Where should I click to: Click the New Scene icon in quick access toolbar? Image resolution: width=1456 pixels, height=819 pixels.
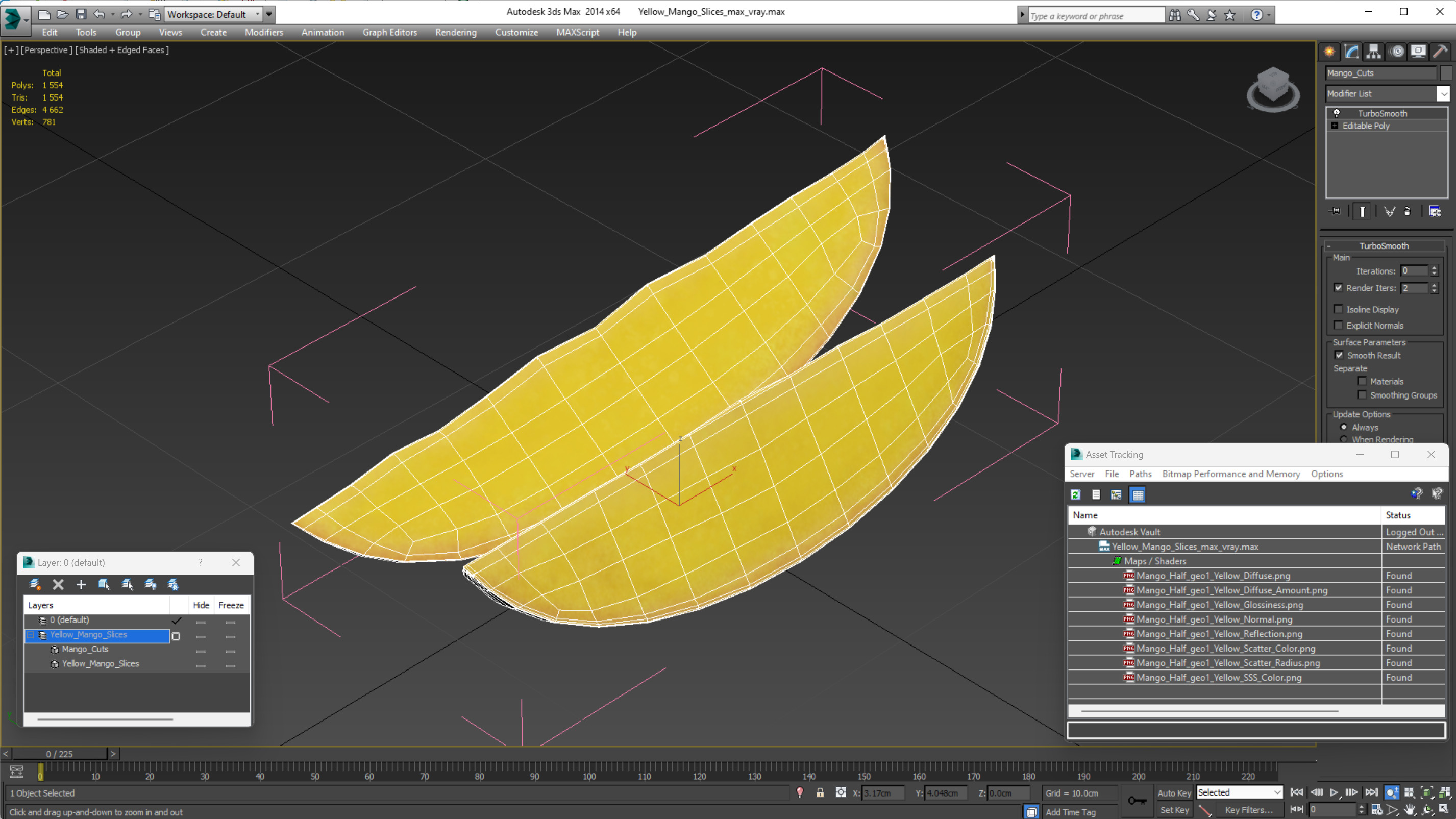pyautogui.click(x=44, y=14)
